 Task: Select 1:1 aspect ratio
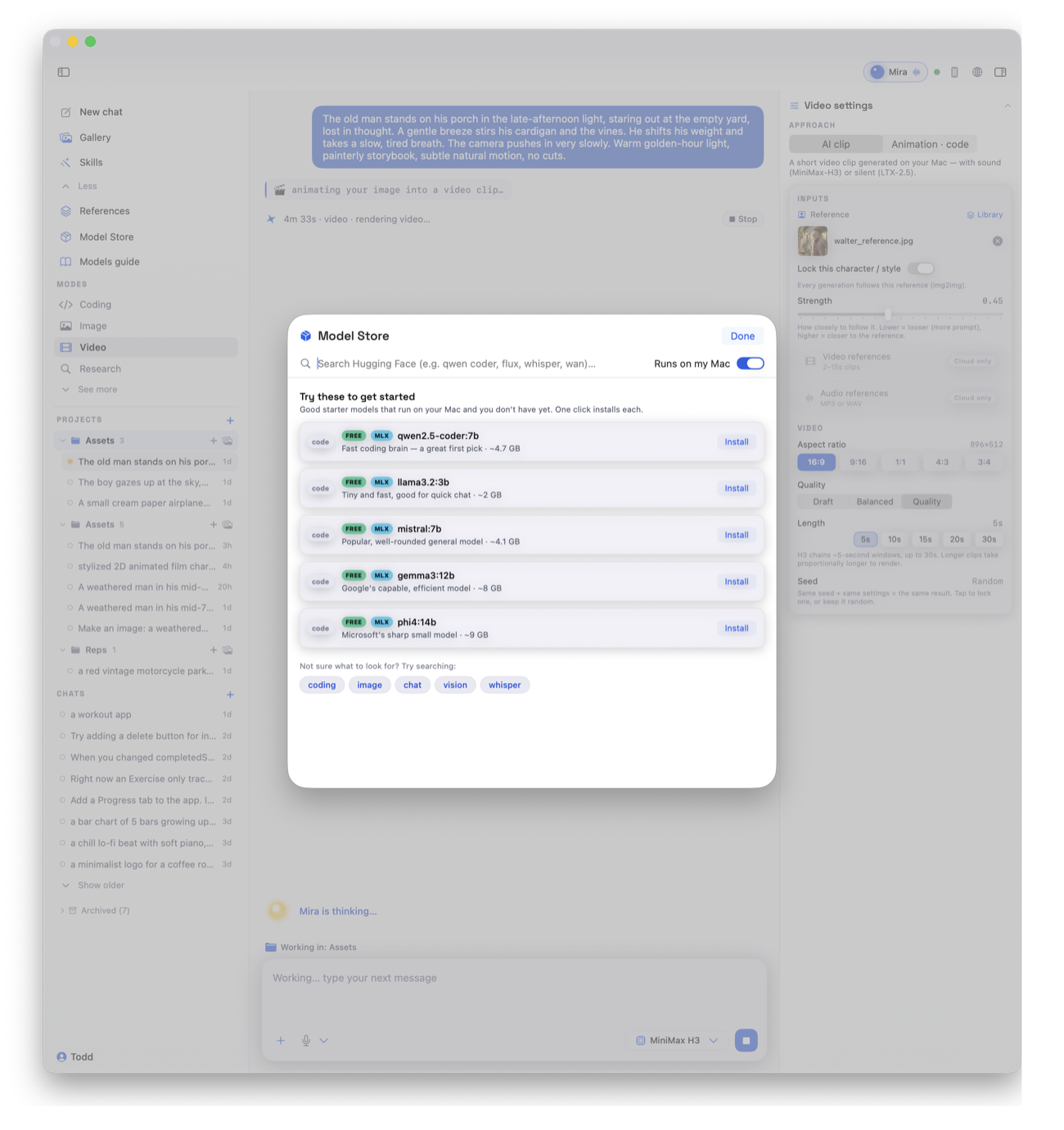[x=900, y=462]
